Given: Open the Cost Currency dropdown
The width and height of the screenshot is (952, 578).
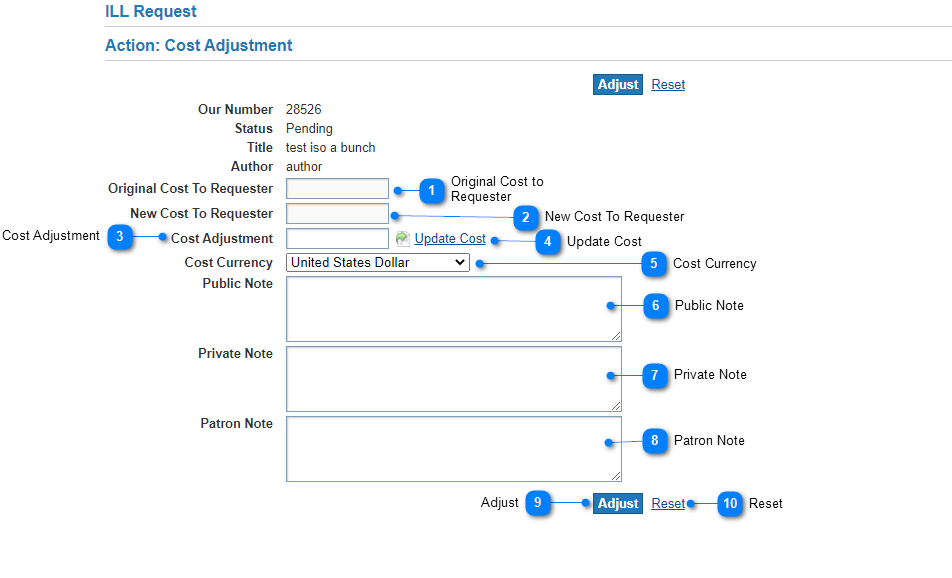Looking at the screenshot, I should coord(377,263).
